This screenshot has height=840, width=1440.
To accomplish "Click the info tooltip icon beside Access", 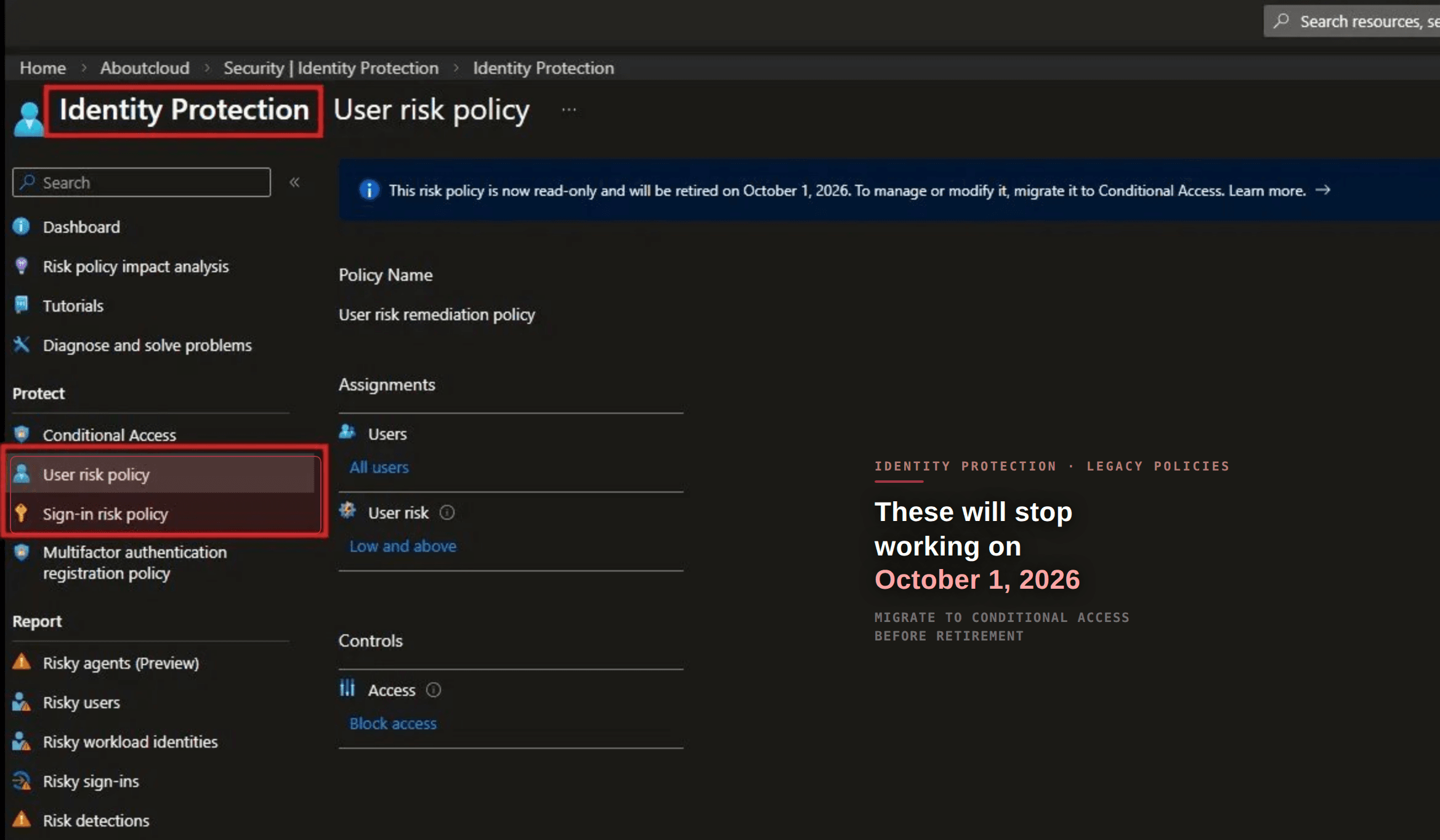I will tap(434, 690).
